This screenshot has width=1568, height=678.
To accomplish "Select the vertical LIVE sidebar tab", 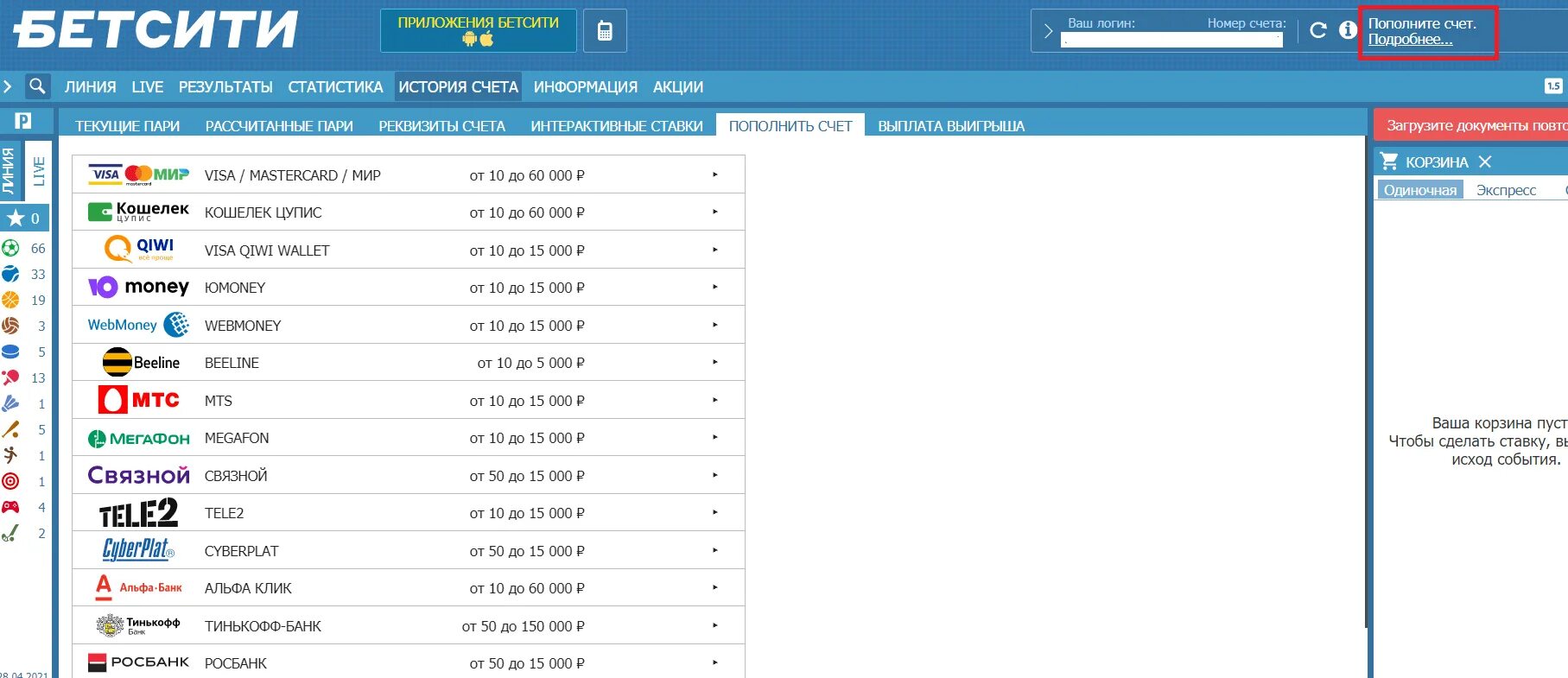I will pos(38,171).
